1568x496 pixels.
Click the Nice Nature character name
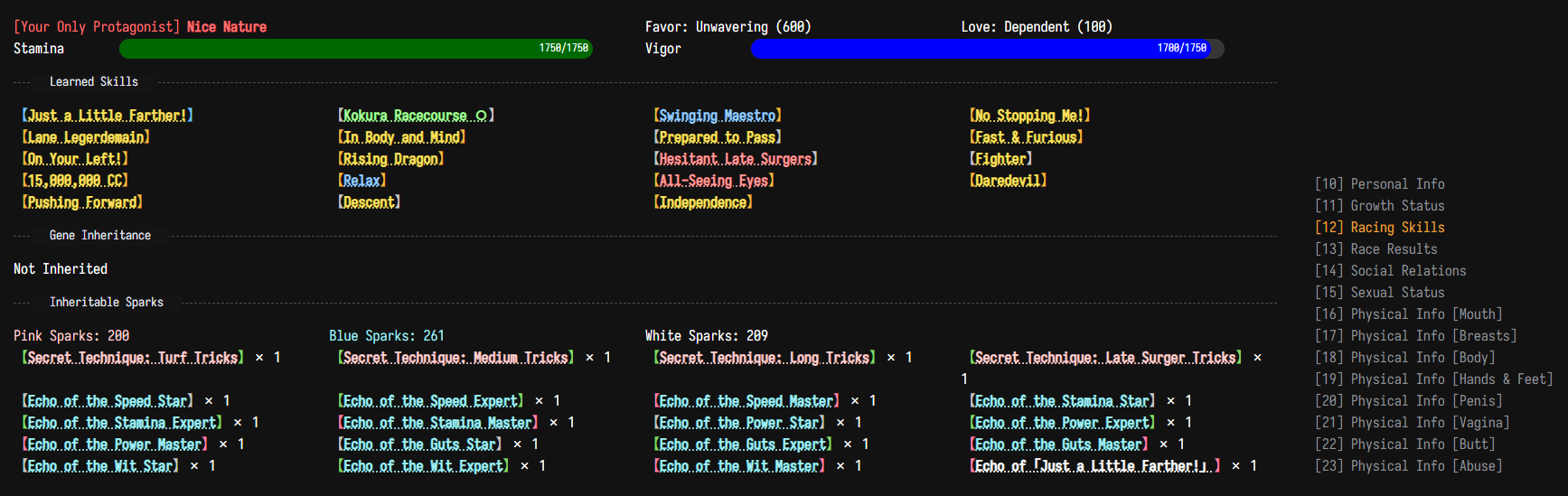(227, 27)
